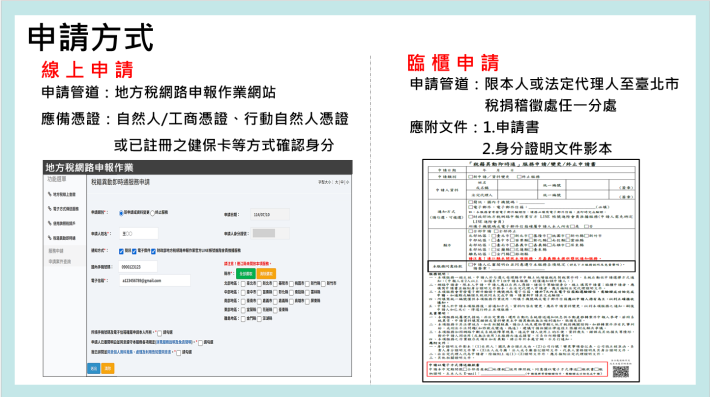
Task: Tick the third 請勾選 consent checkbox
Action: (x=178, y=352)
